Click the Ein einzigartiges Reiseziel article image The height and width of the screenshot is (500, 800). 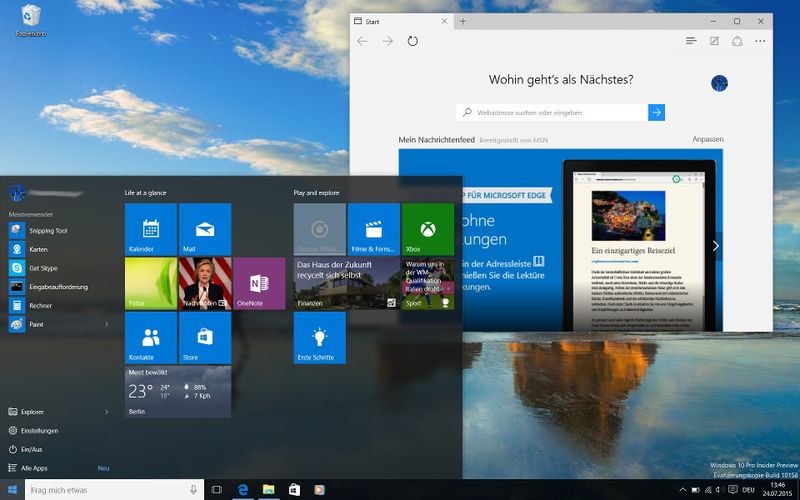(x=628, y=216)
